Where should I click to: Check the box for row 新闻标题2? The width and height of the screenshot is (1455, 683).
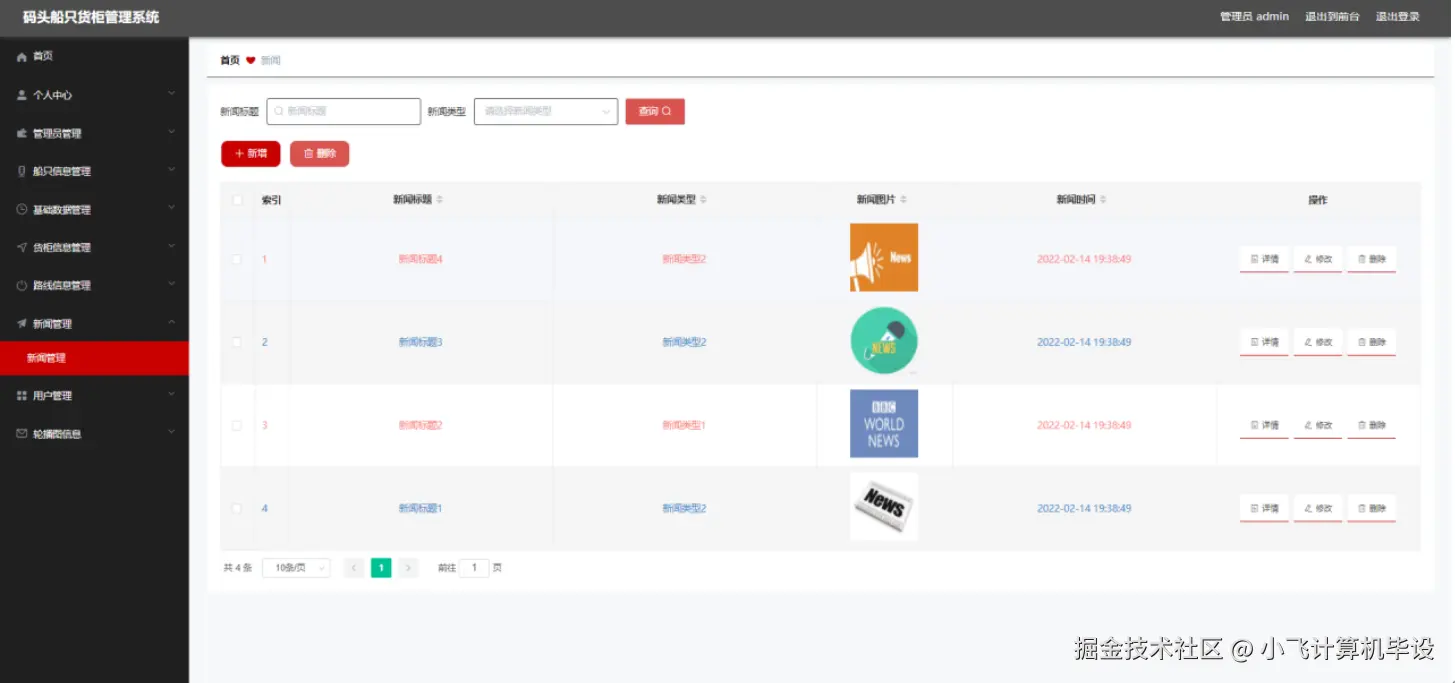coord(237,425)
